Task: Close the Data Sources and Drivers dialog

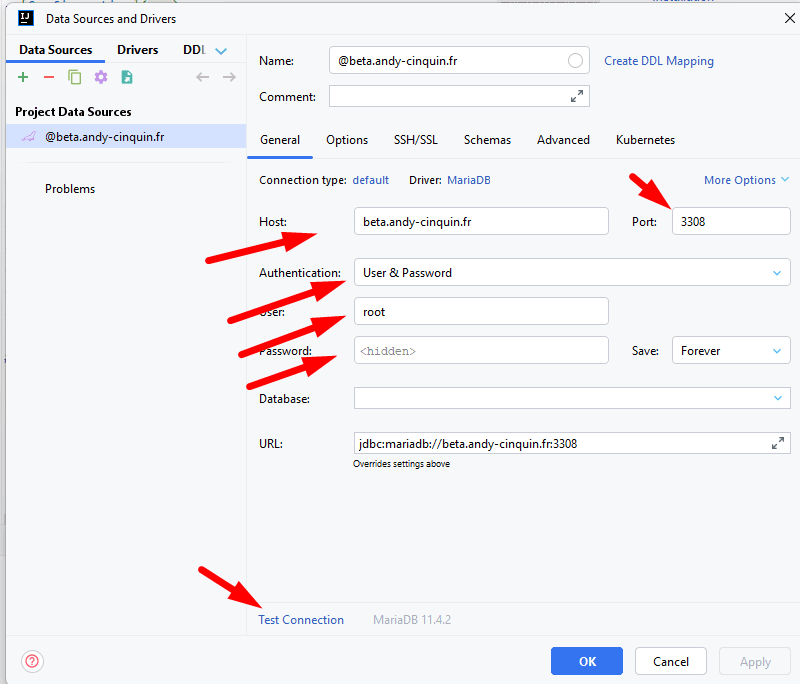Action: pos(789,18)
